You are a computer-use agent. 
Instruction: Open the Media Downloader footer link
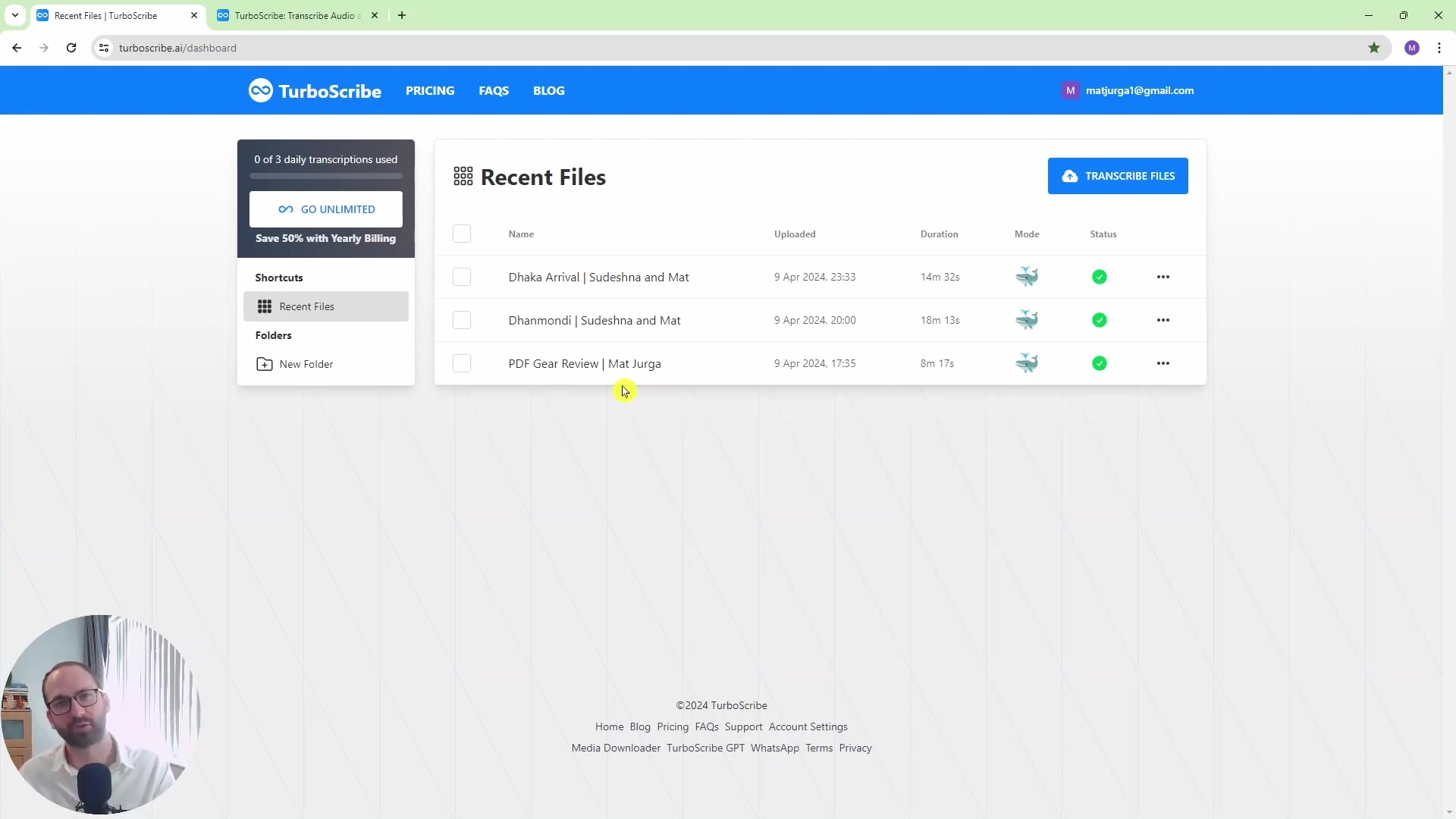click(x=615, y=748)
